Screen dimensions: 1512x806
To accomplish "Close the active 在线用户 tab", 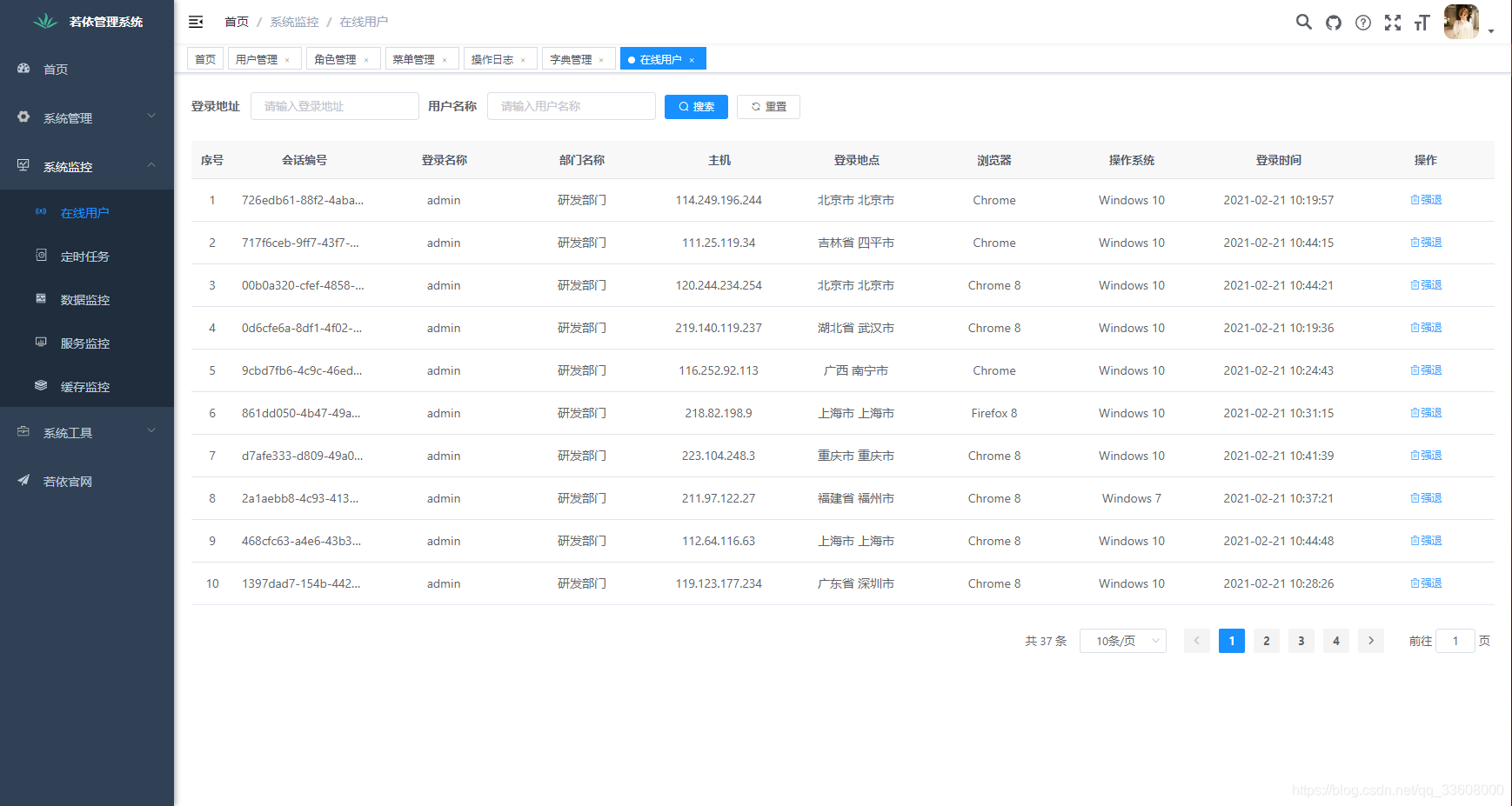I will [x=692, y=60].
